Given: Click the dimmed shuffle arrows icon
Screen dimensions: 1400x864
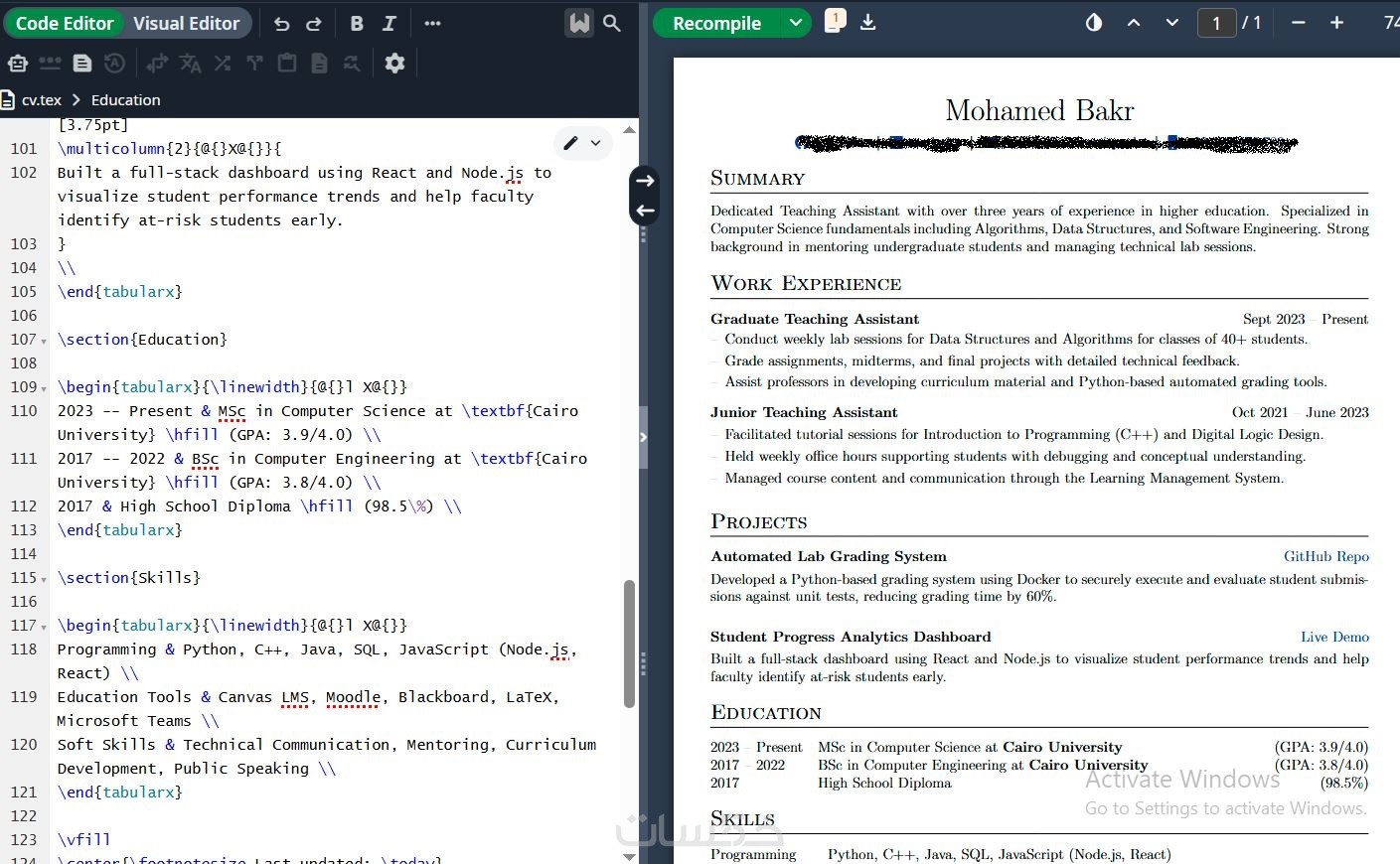Looking at the screenshot, I should 223,64.
